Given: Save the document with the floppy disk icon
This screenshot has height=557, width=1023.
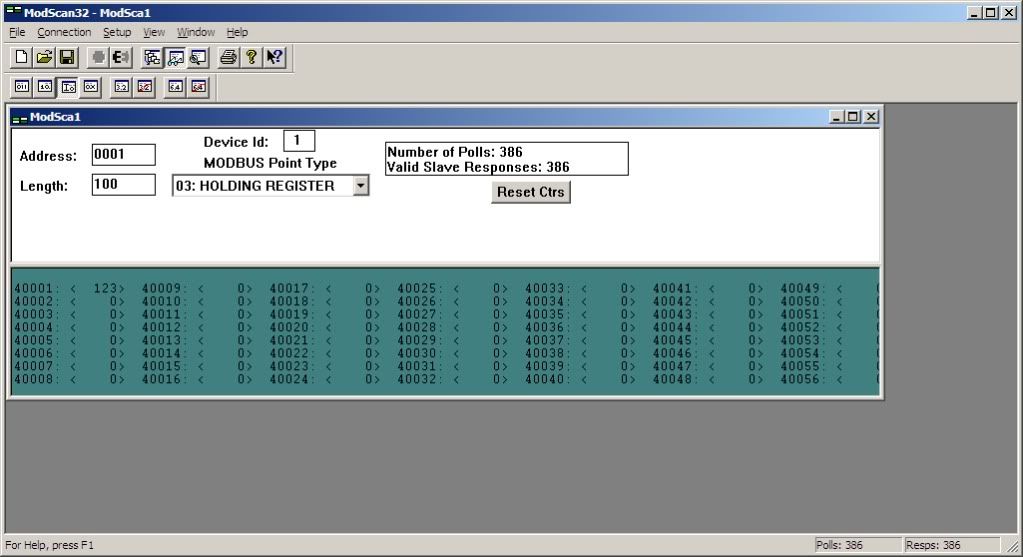Looking at the screenshot, I should 67,57.
